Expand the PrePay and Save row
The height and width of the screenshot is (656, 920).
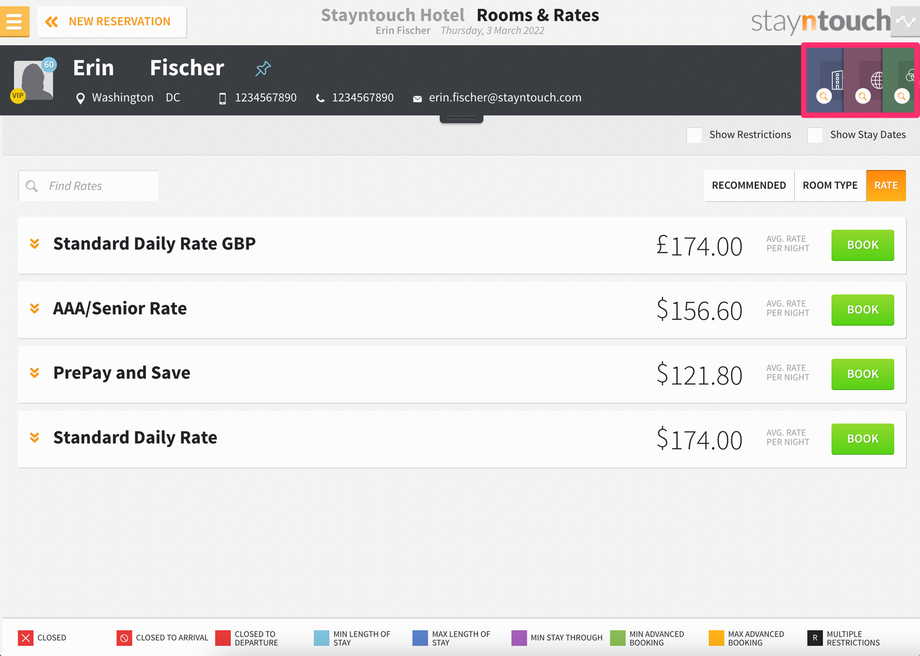(35, 373)
